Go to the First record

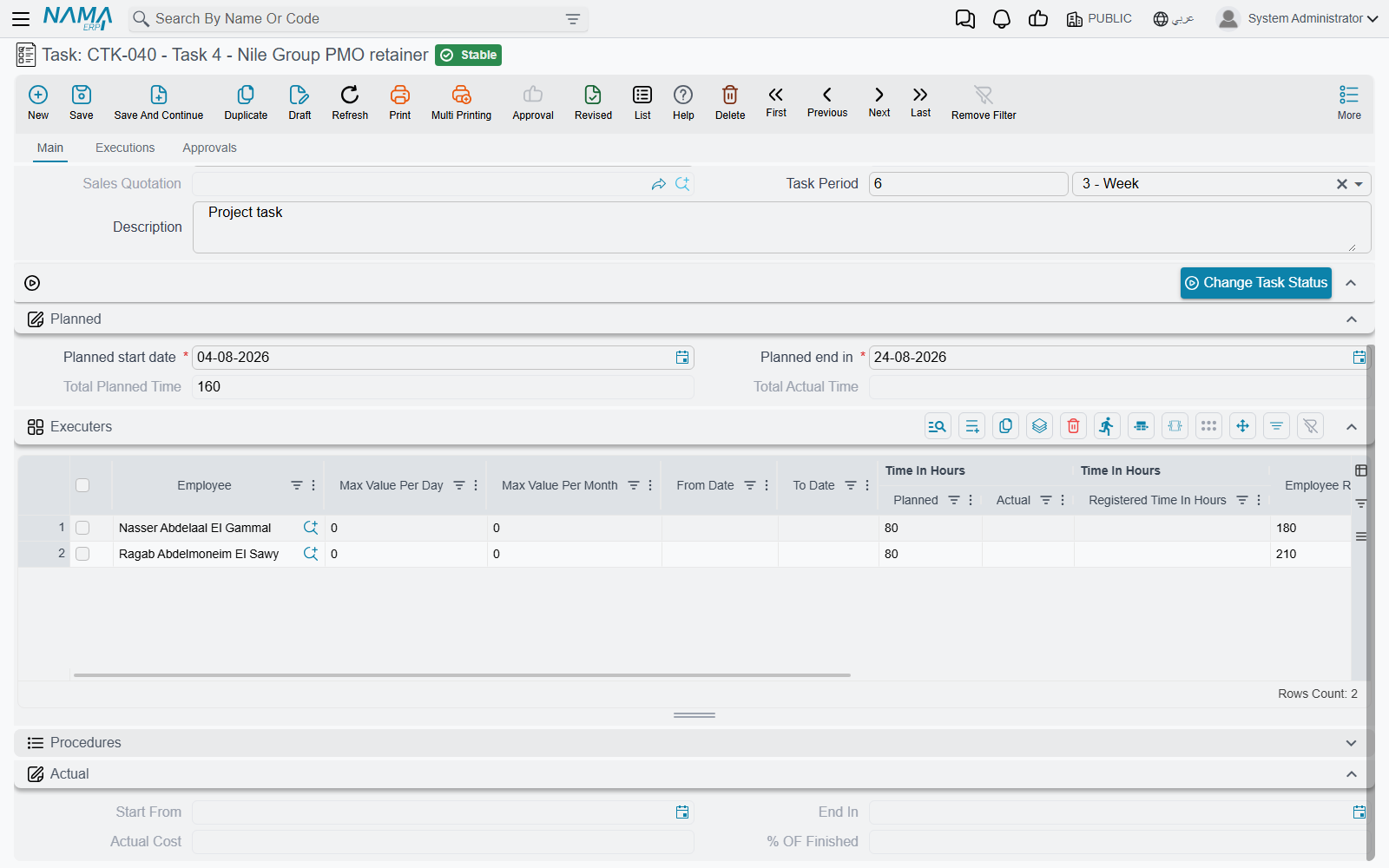click(x=776, y=102)
